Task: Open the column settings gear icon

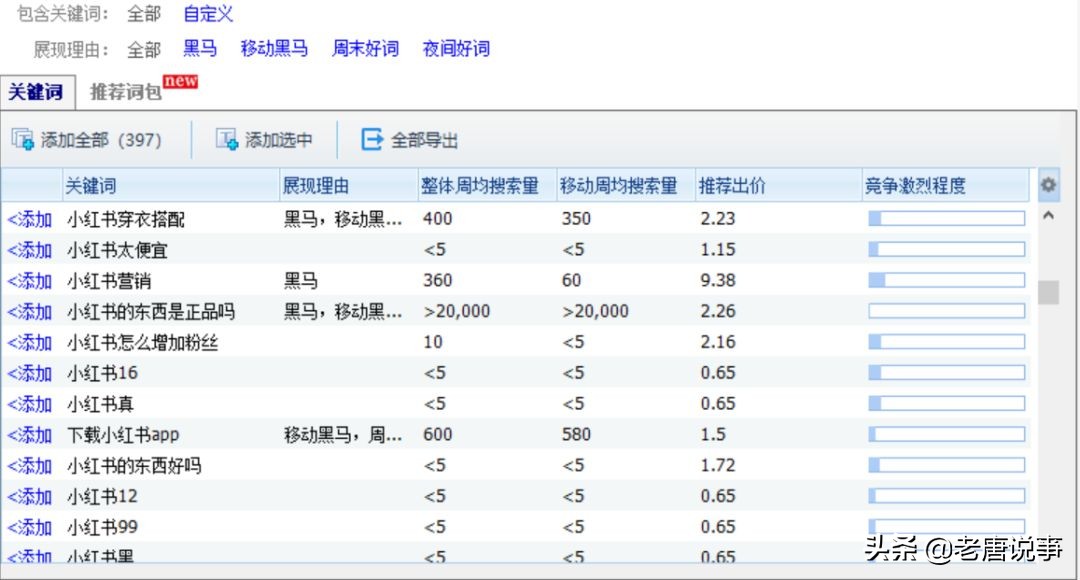Action: click(x=1047, y=184)
